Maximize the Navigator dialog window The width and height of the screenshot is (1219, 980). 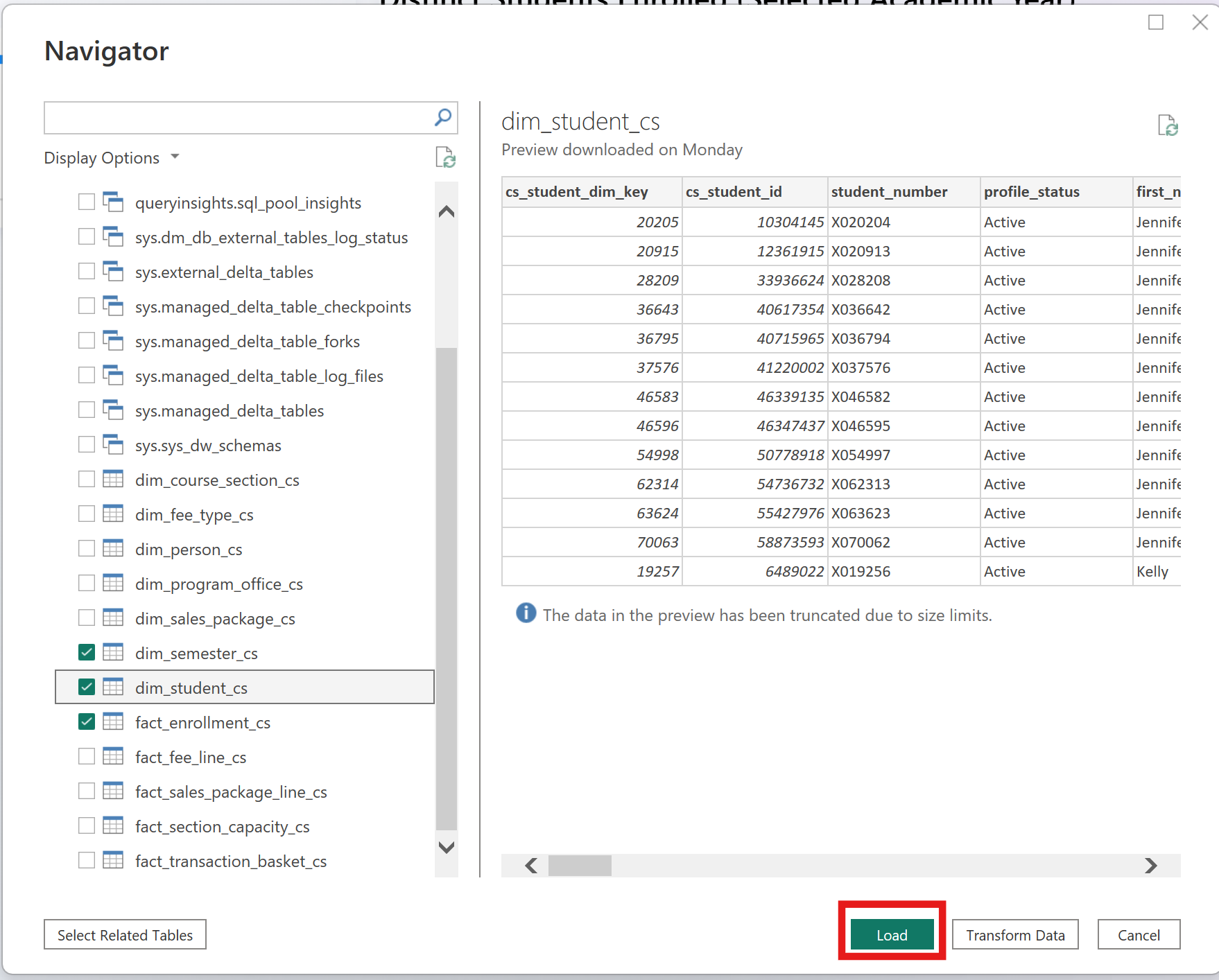coord(1156,22)
